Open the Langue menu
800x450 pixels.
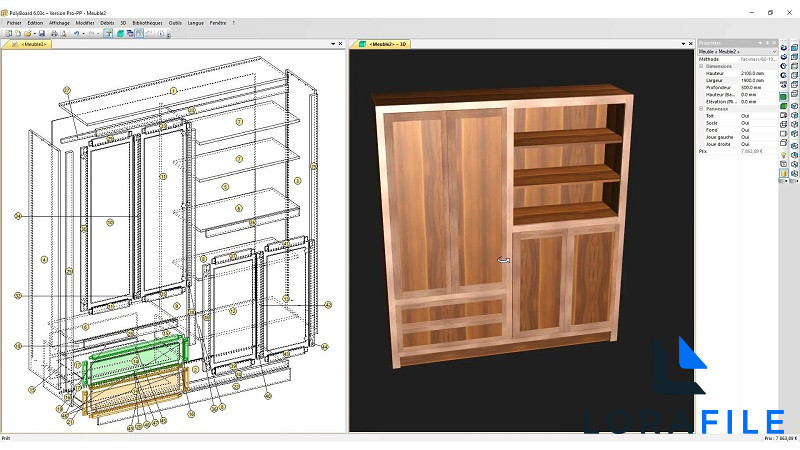point(196,23)
